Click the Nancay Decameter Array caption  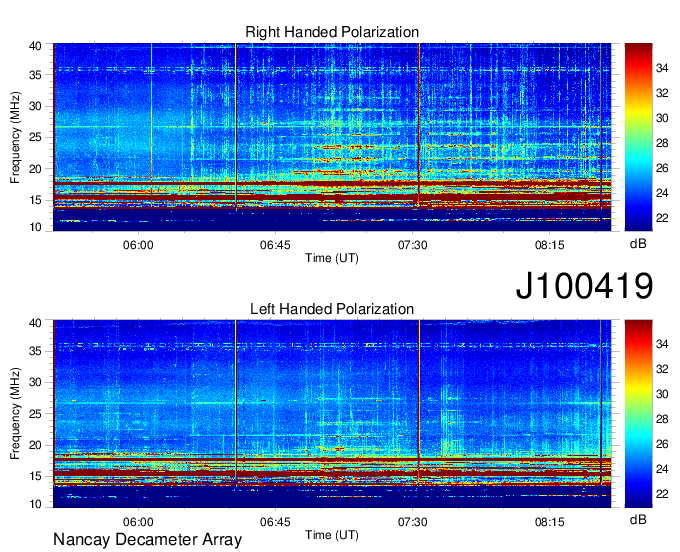(147, 539)
